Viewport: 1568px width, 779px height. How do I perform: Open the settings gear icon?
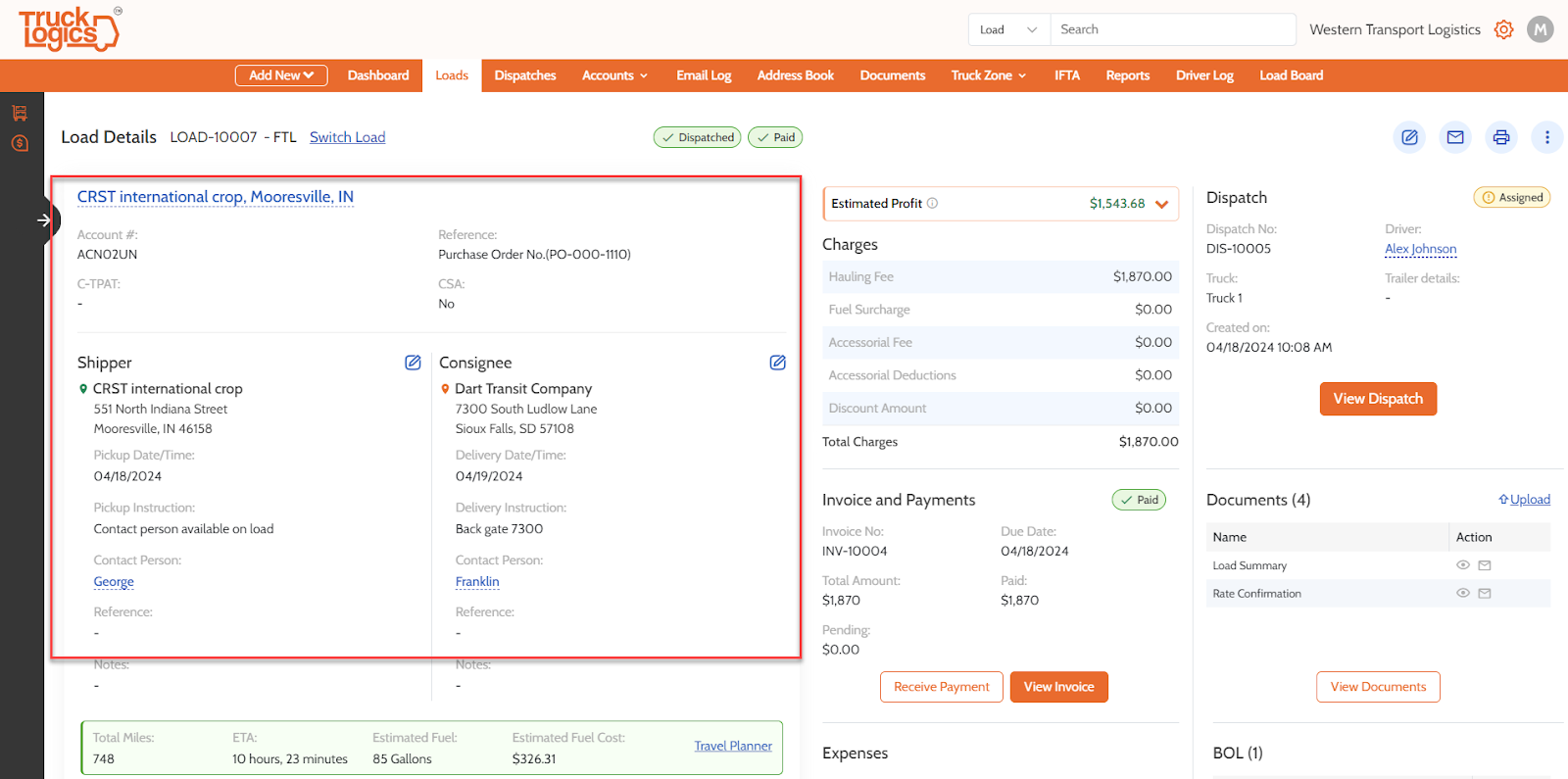tap(1503, 29)
